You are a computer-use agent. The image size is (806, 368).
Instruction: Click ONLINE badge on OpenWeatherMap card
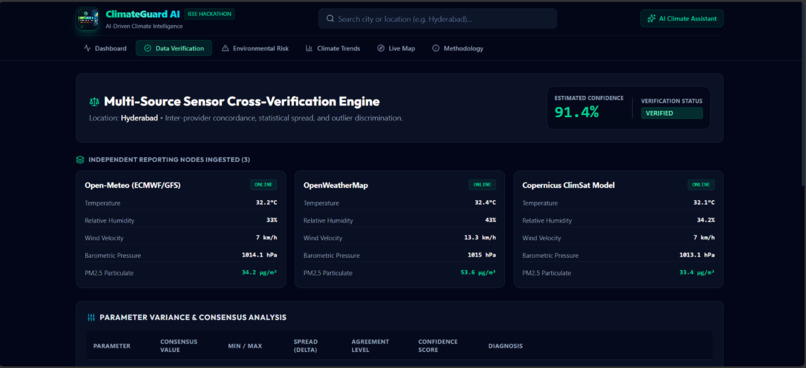tap(482, 185)
